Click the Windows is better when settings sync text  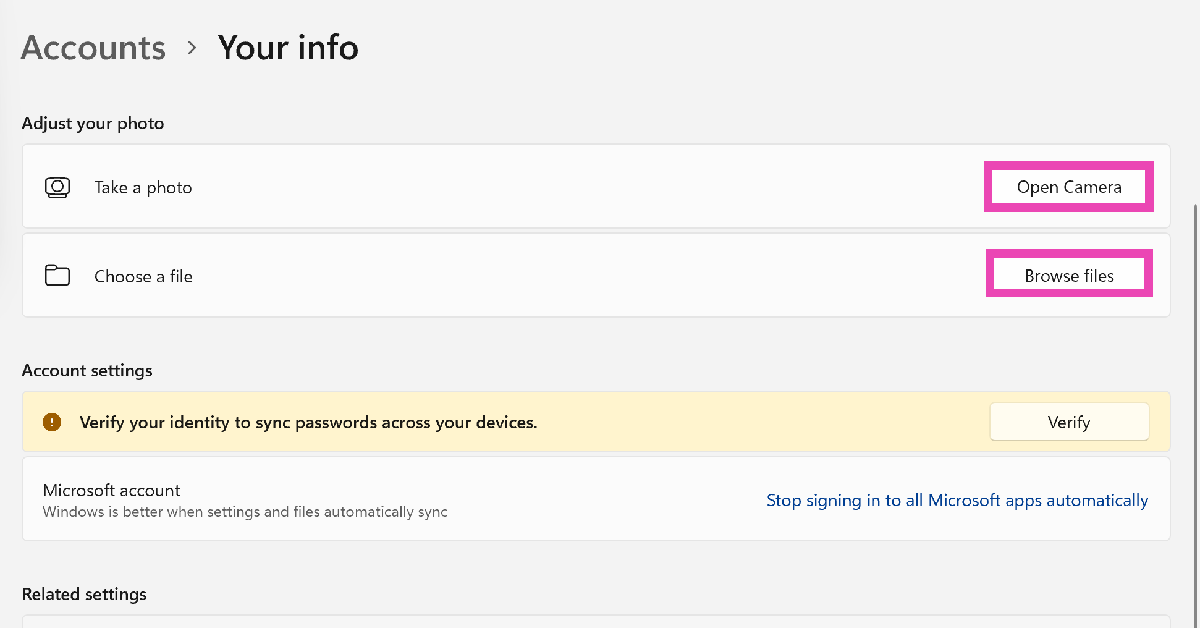pyautogui.click(x=245, y=512)
